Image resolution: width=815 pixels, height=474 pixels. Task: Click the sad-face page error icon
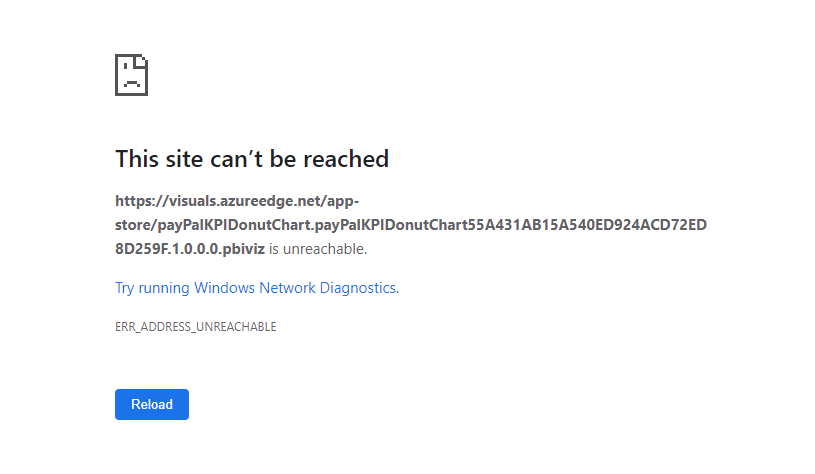[132, 75]
